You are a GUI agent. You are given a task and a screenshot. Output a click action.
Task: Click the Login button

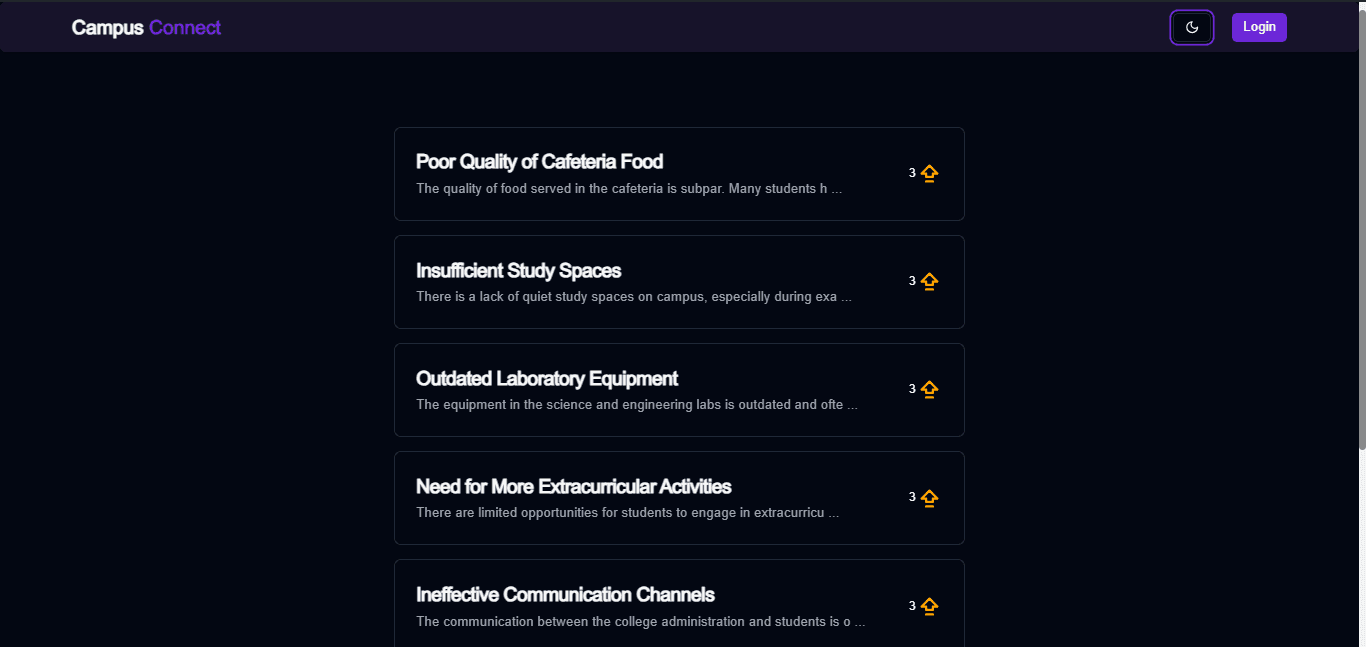pos(1259,27)
